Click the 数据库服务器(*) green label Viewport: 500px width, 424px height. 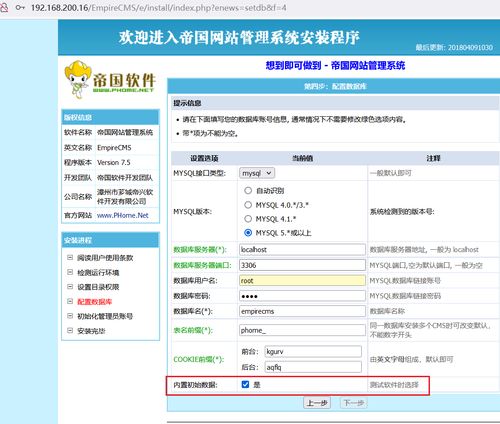200,249
